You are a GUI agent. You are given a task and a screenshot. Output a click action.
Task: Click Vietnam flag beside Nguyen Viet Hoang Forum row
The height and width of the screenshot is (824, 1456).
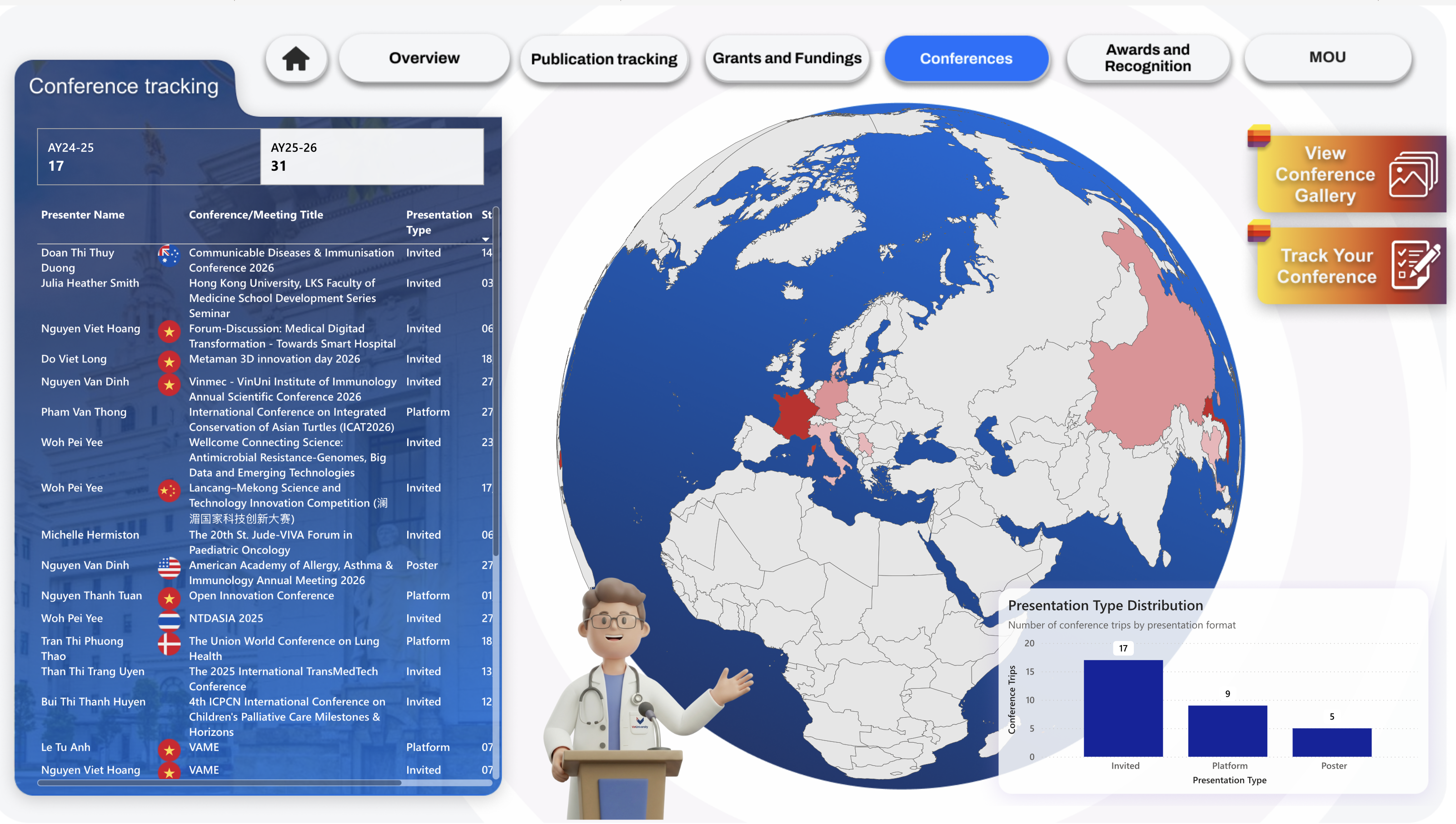(x=169, y=332)
